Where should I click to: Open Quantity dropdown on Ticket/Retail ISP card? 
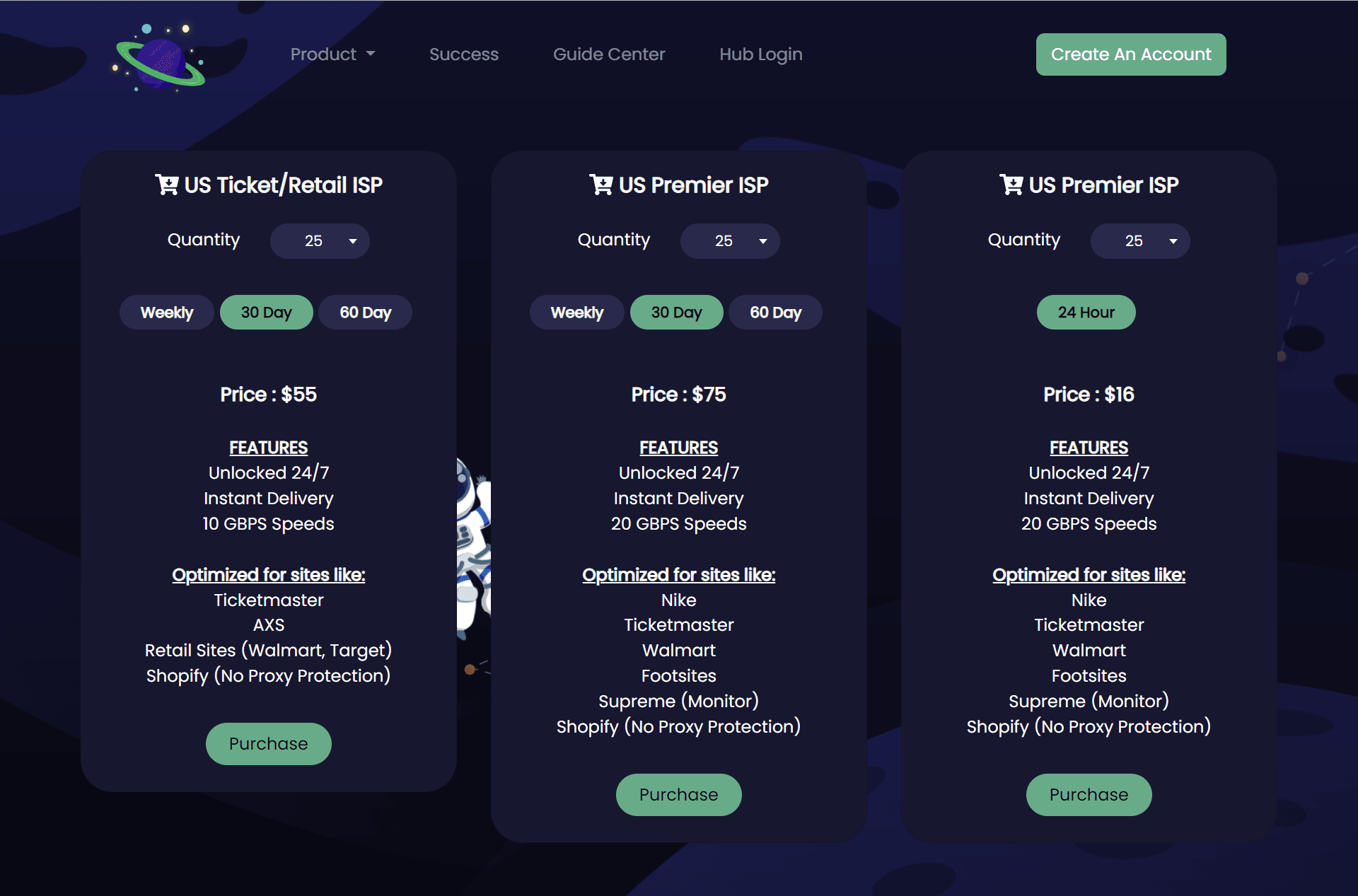click(x=320, y=241)
